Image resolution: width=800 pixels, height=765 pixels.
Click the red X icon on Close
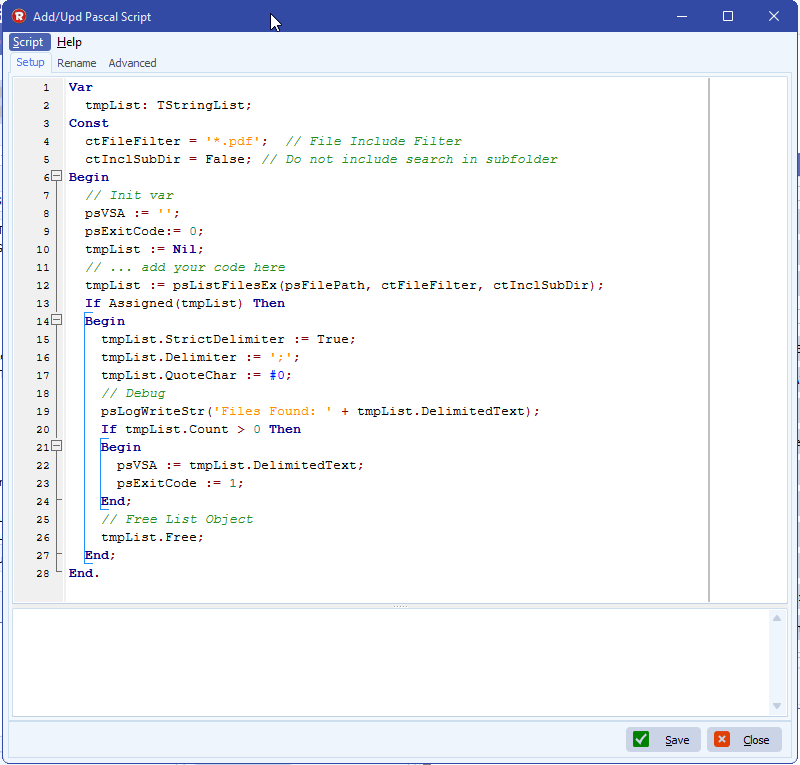tap(722, 739)
